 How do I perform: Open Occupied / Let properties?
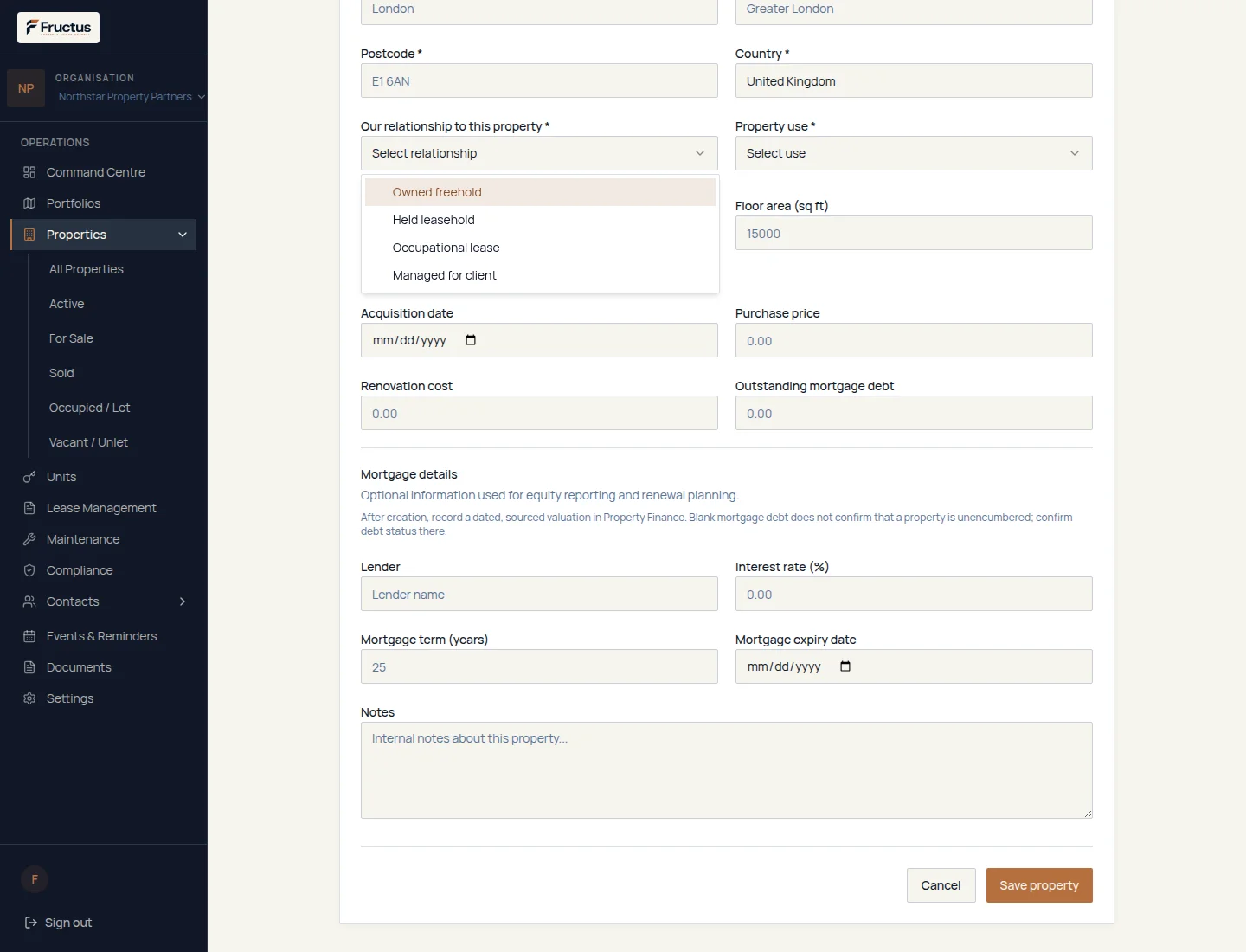(89, 408)
